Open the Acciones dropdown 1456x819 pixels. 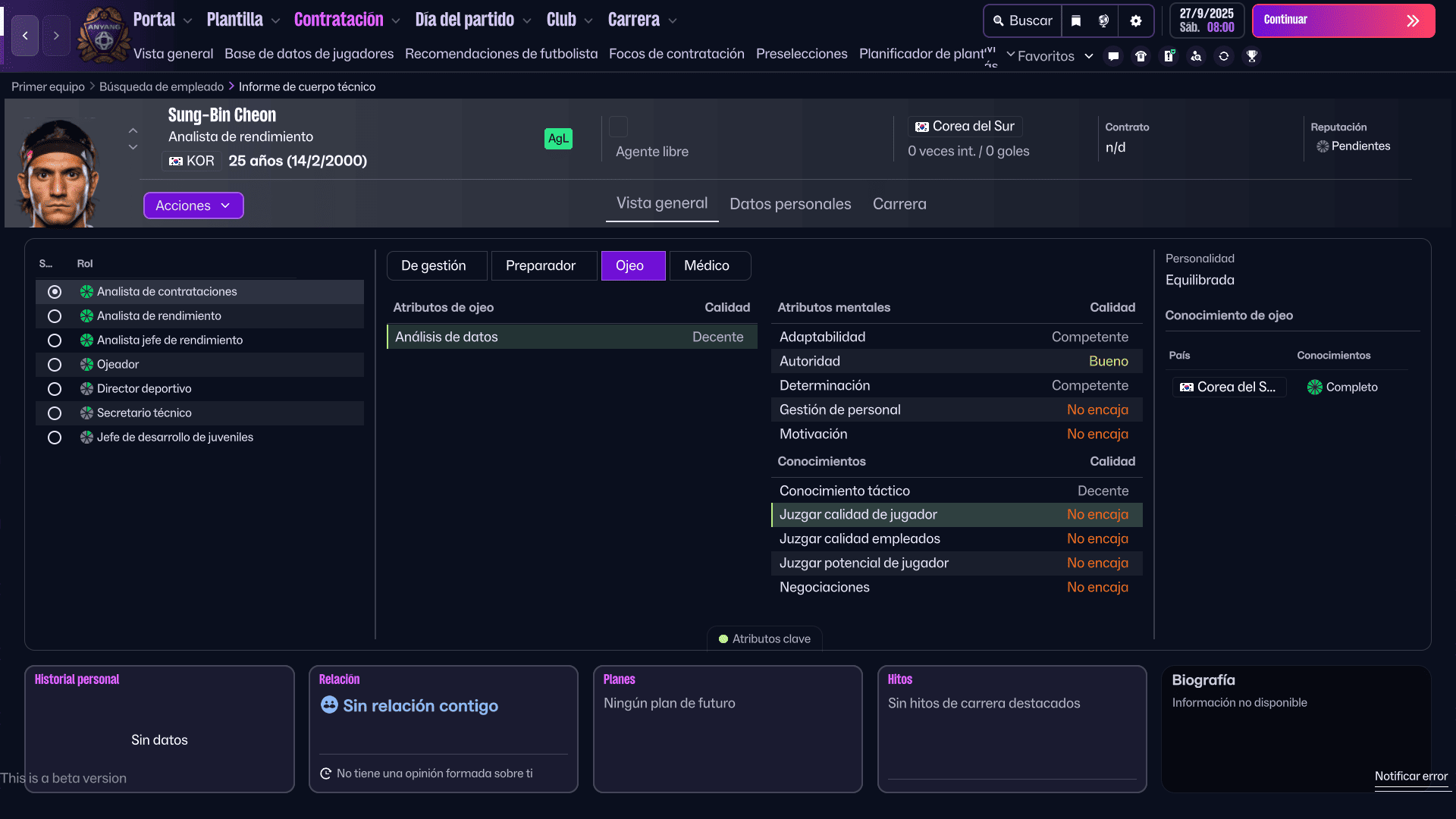[193, 206]
